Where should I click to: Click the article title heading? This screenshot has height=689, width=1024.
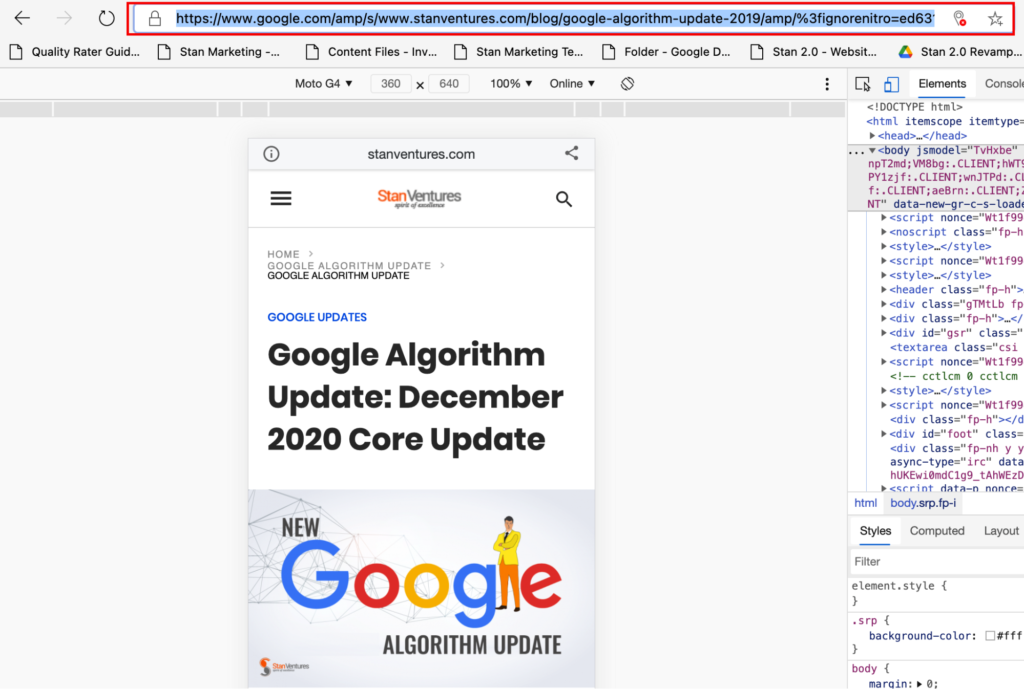pyautogui.click(x=415, y=397)
